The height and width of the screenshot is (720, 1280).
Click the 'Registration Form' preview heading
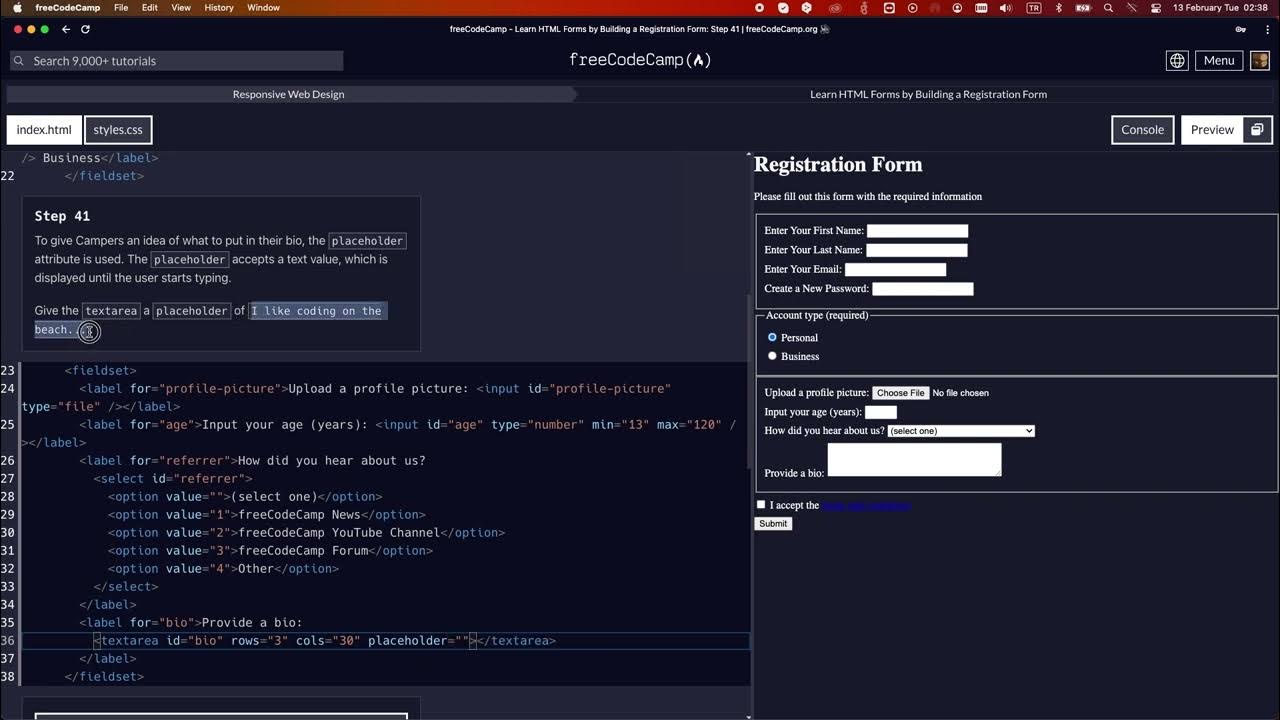coord(838,165)
